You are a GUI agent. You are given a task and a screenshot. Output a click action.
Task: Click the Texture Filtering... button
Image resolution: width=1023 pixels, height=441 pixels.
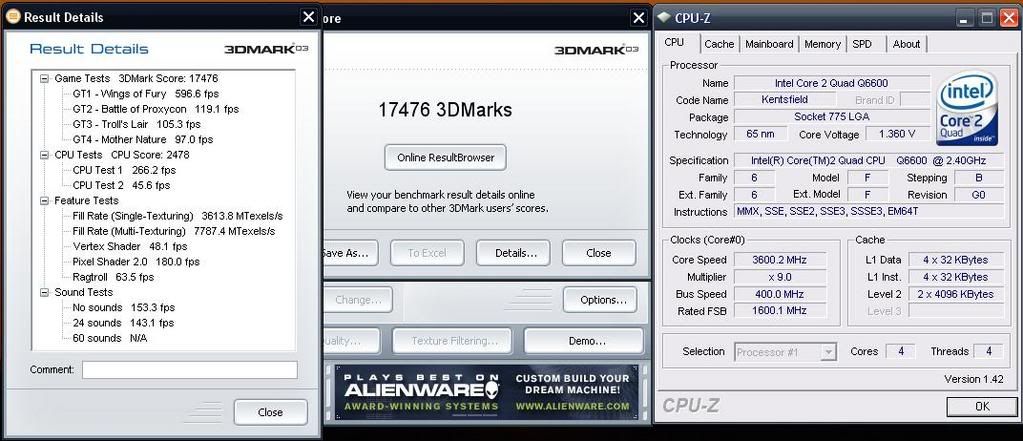[x=452, y=341]
